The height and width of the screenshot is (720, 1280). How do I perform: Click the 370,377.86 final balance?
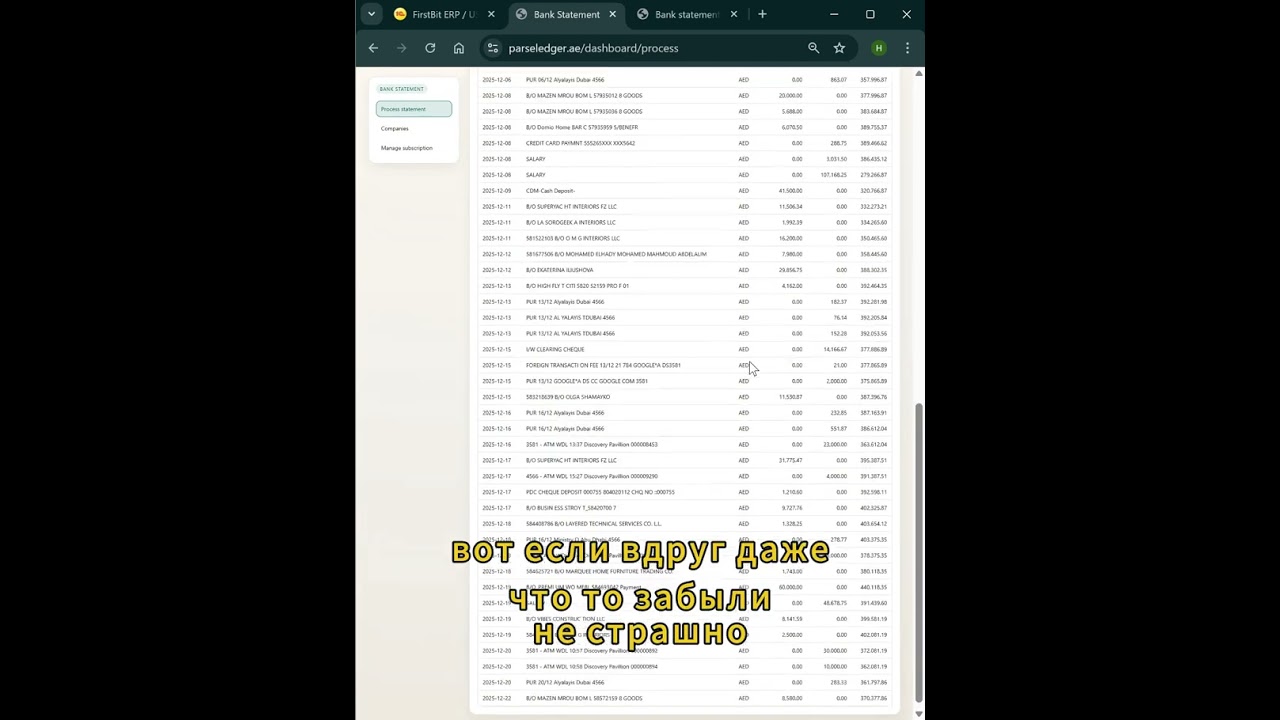tap(873, 698)
